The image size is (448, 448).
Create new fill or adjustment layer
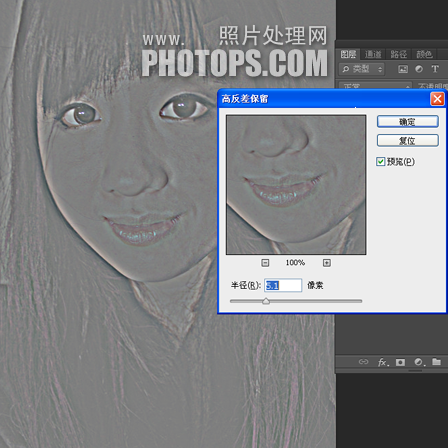coord(419,362)
